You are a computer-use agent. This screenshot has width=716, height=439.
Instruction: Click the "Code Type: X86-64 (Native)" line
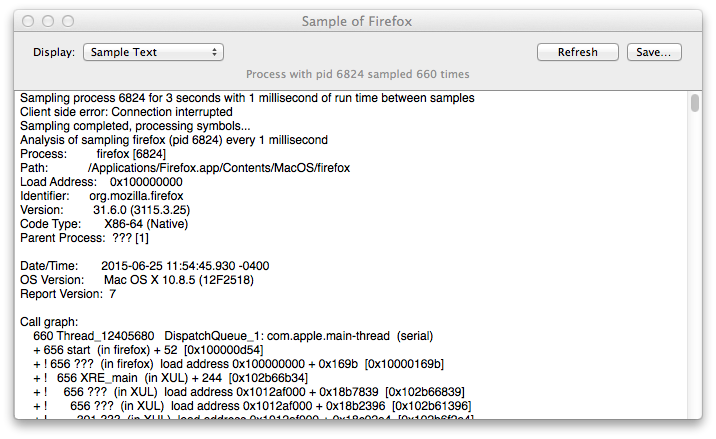click(104, 224)
